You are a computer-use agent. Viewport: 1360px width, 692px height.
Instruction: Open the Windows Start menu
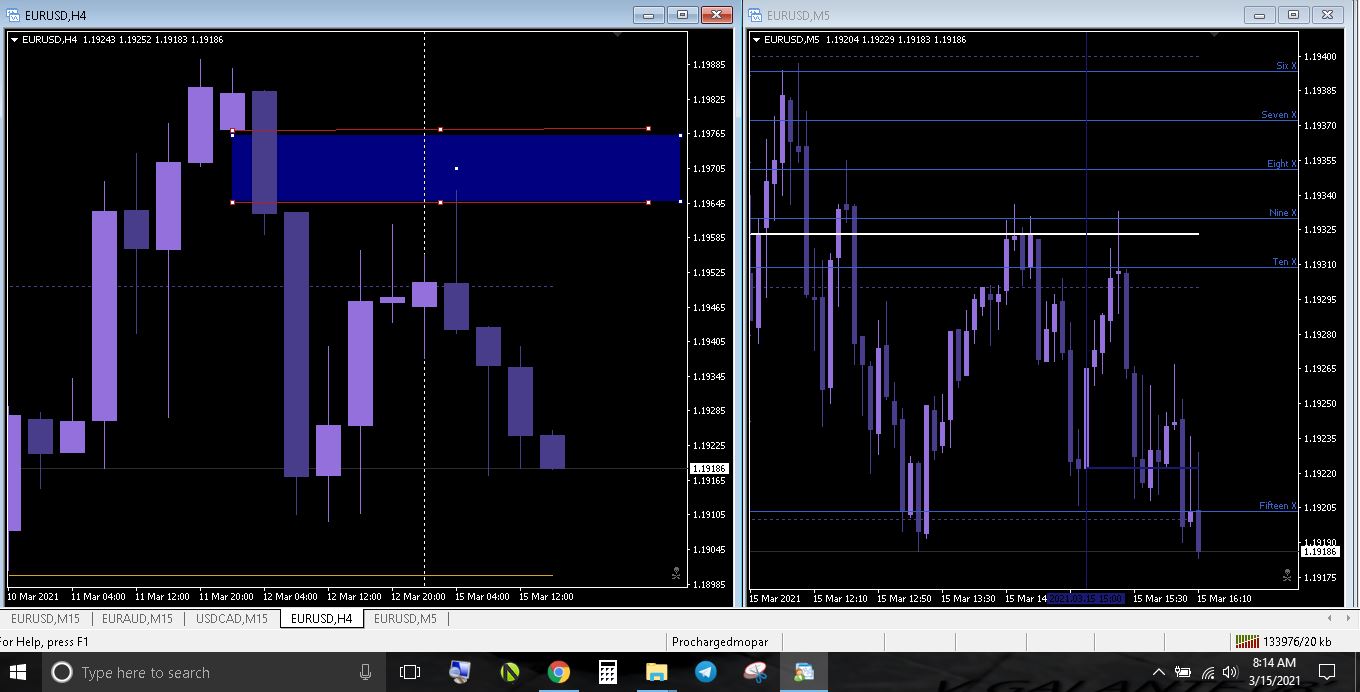20,672
